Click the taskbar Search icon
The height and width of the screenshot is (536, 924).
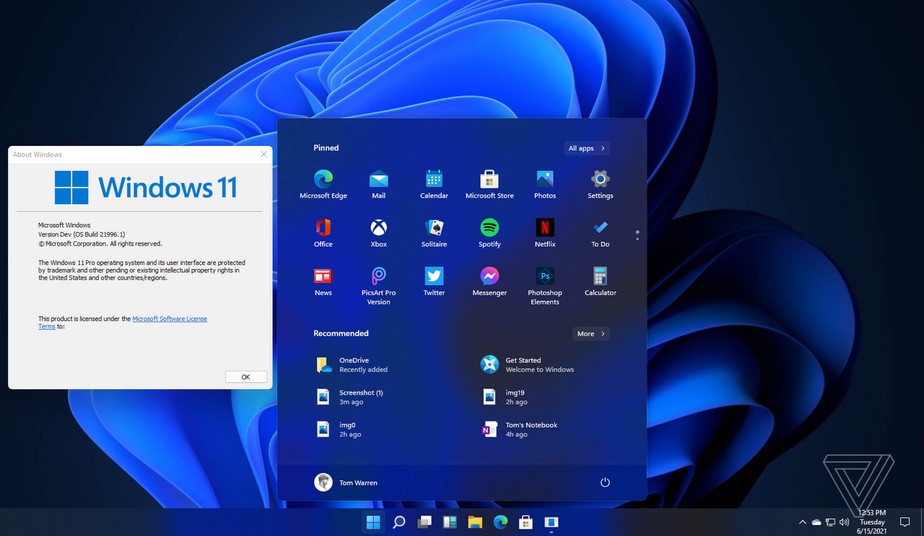(x=399, y=522)
